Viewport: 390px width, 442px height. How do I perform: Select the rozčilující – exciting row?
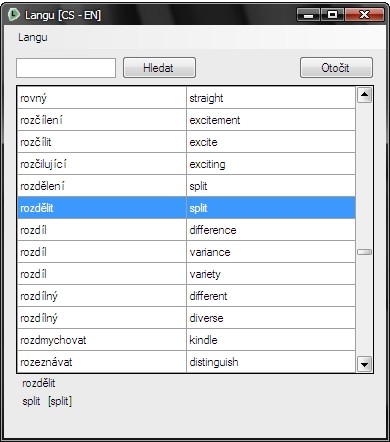[186, 164]
